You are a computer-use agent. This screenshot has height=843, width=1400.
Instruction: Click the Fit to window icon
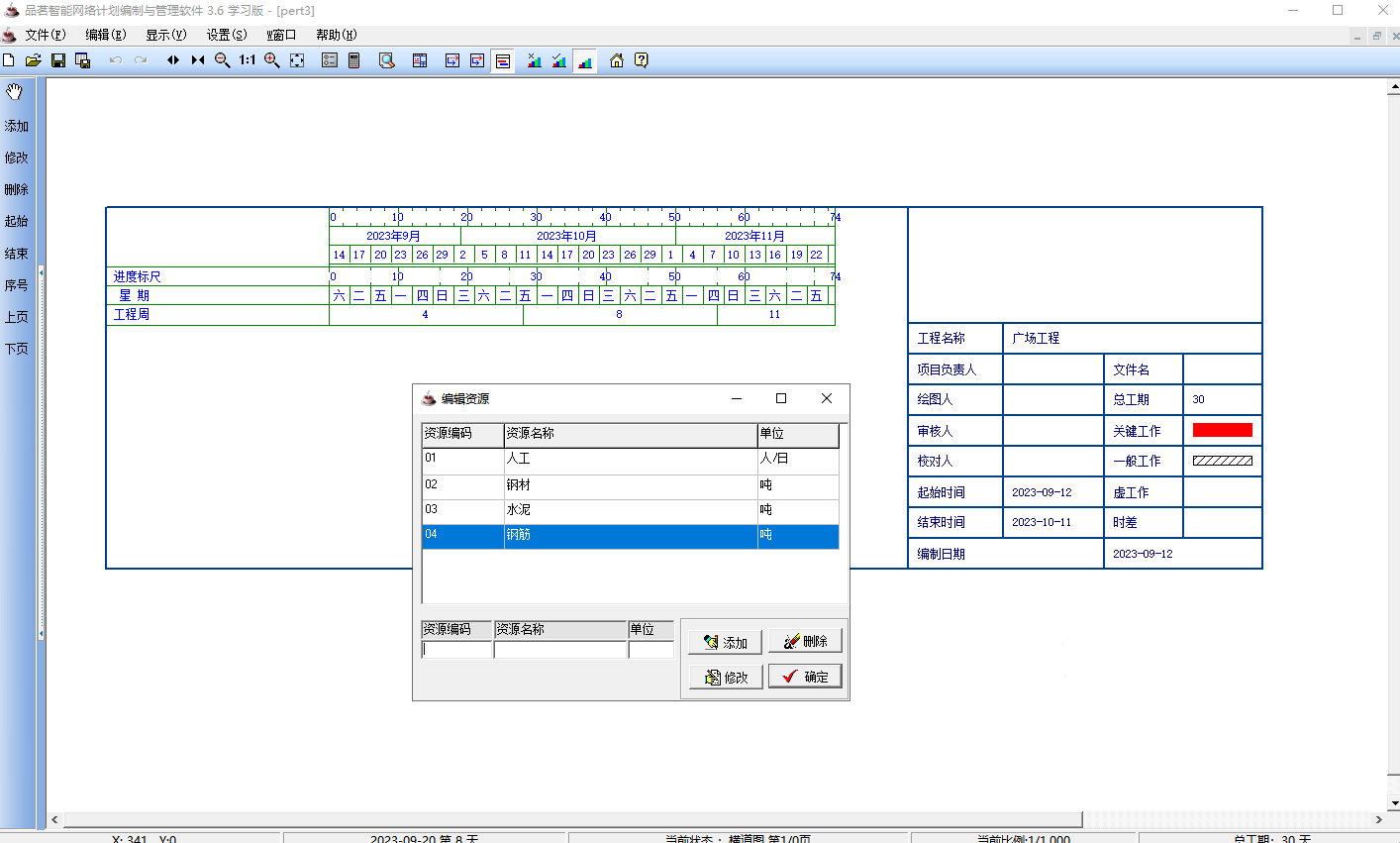point(297,60)
